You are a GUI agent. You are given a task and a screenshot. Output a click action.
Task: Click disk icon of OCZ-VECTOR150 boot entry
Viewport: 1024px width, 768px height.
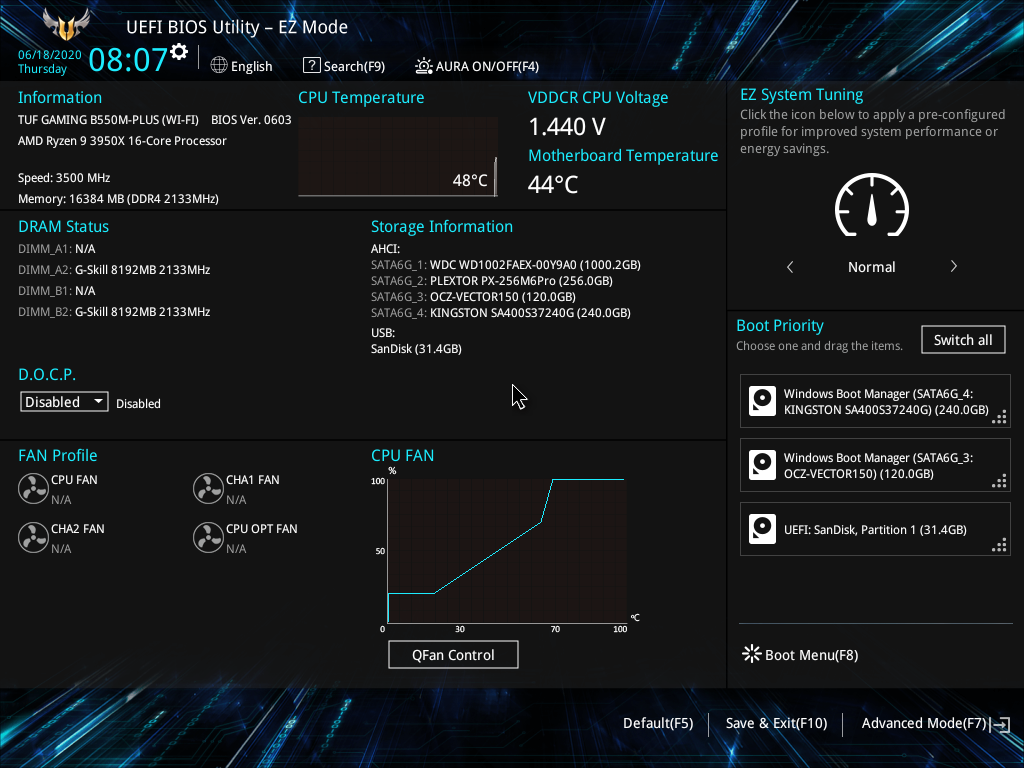(762, 465)
